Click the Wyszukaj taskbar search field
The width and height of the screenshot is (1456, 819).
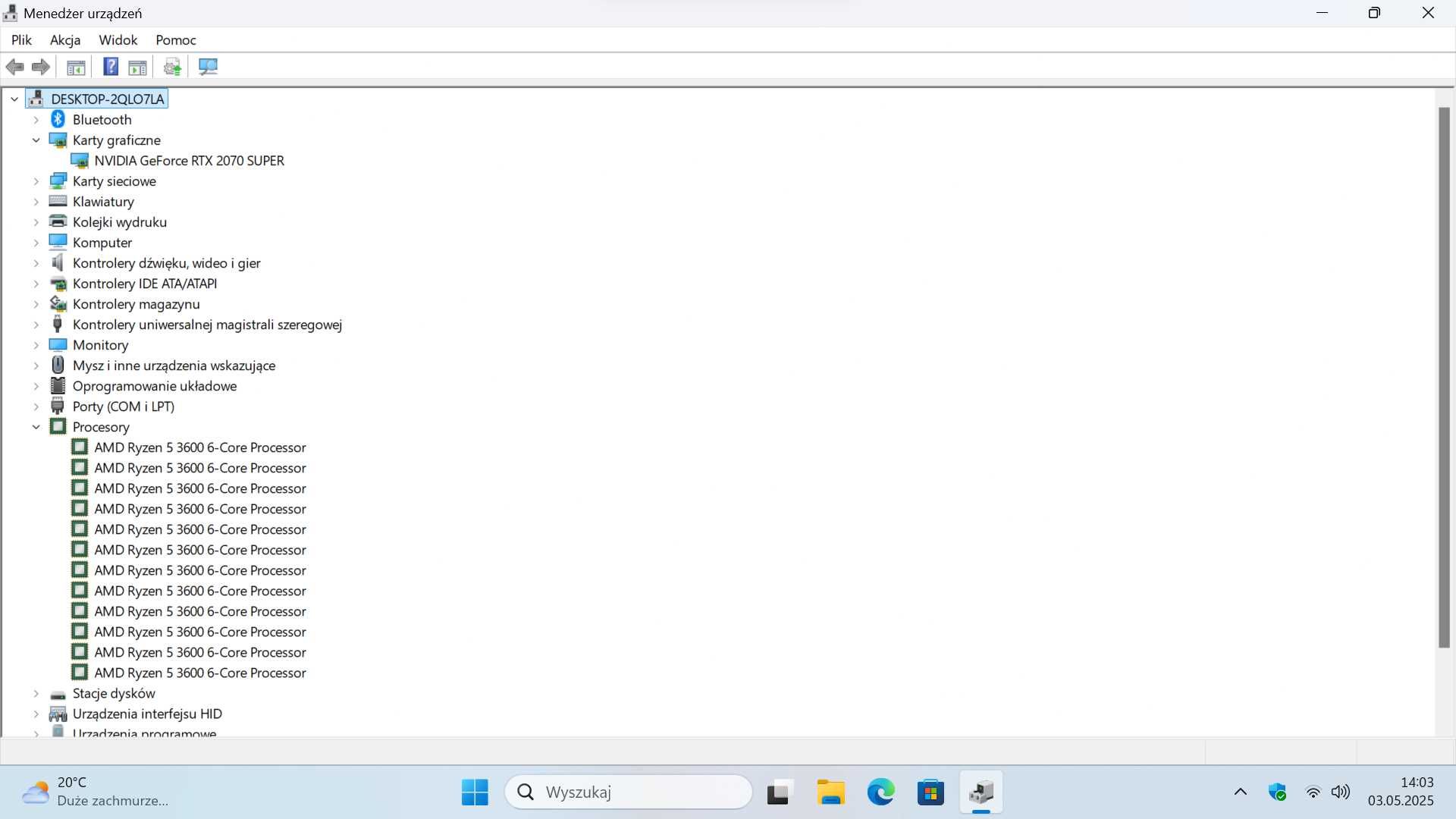pos(629,792)
